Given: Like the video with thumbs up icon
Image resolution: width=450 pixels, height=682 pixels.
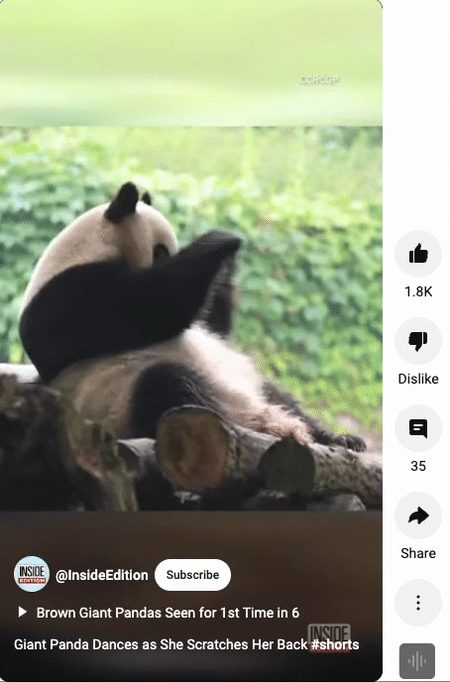Looking at the screenshot, I should click(x=418, y=254).
